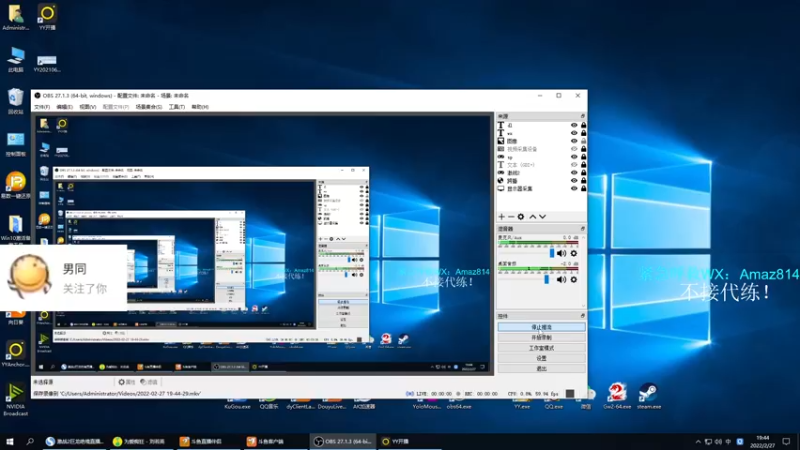
Task: Open 麦克风/Aux gear options menu
Action: [573, 253]
